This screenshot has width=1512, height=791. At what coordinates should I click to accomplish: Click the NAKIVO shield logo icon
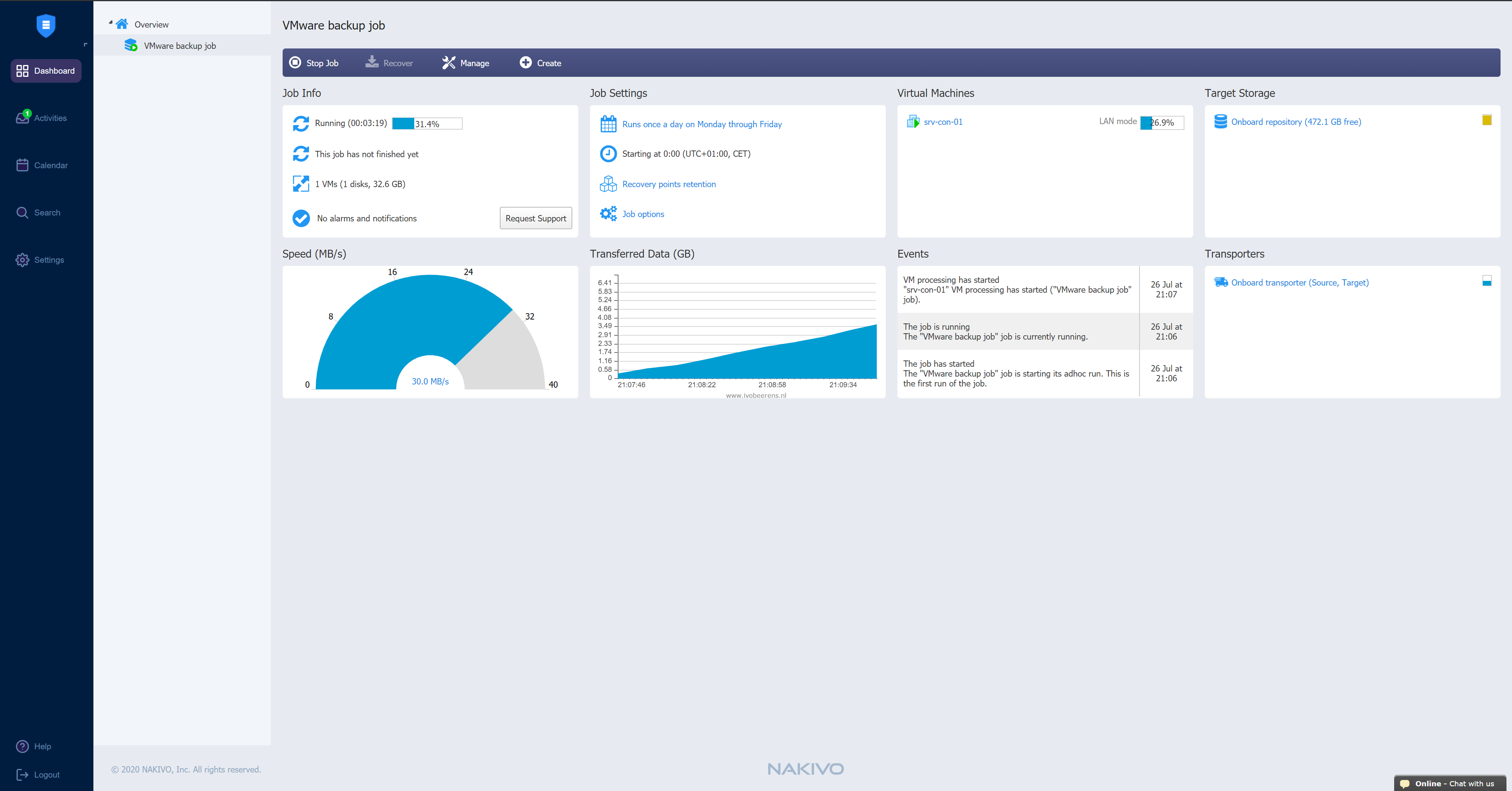[46, 25]
